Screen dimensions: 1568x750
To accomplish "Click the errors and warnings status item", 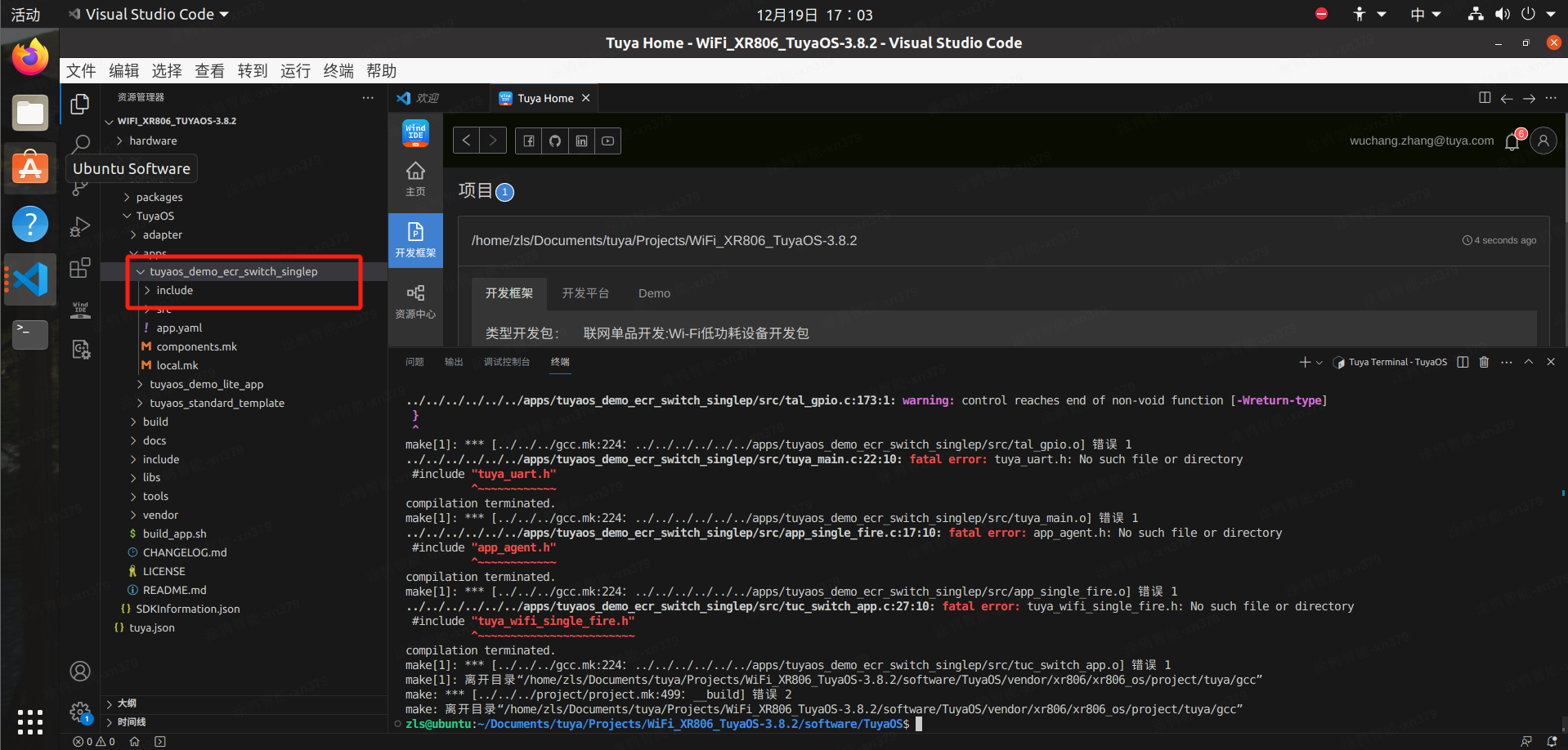I will 94,742.
